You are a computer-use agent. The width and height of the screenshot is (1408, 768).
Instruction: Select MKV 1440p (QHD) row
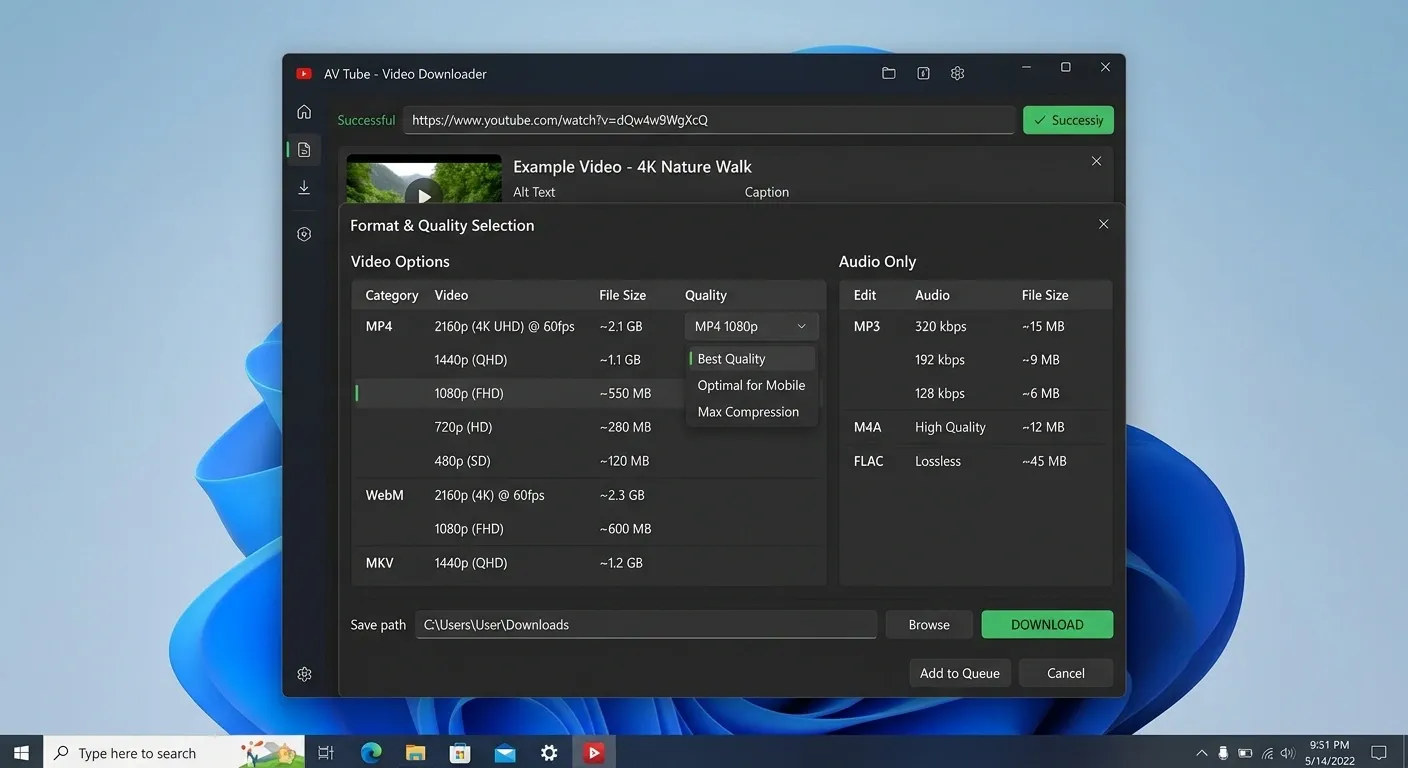click(588, 563)
